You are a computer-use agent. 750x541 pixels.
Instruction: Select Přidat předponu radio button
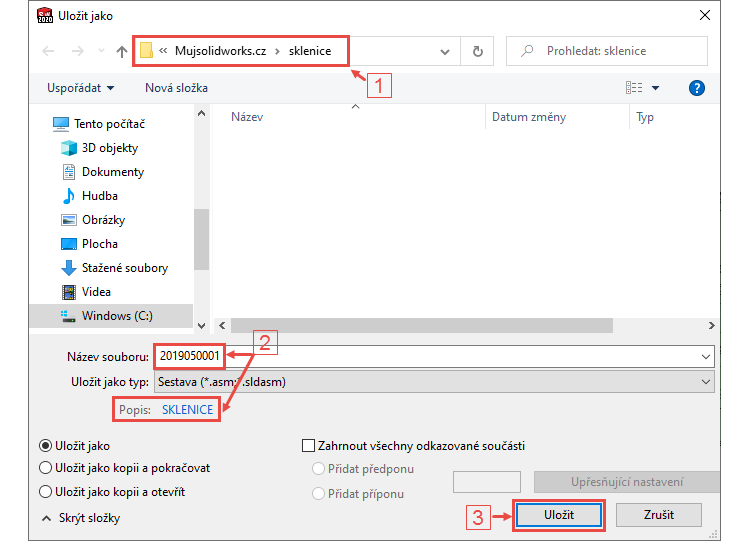pos(318,469)
